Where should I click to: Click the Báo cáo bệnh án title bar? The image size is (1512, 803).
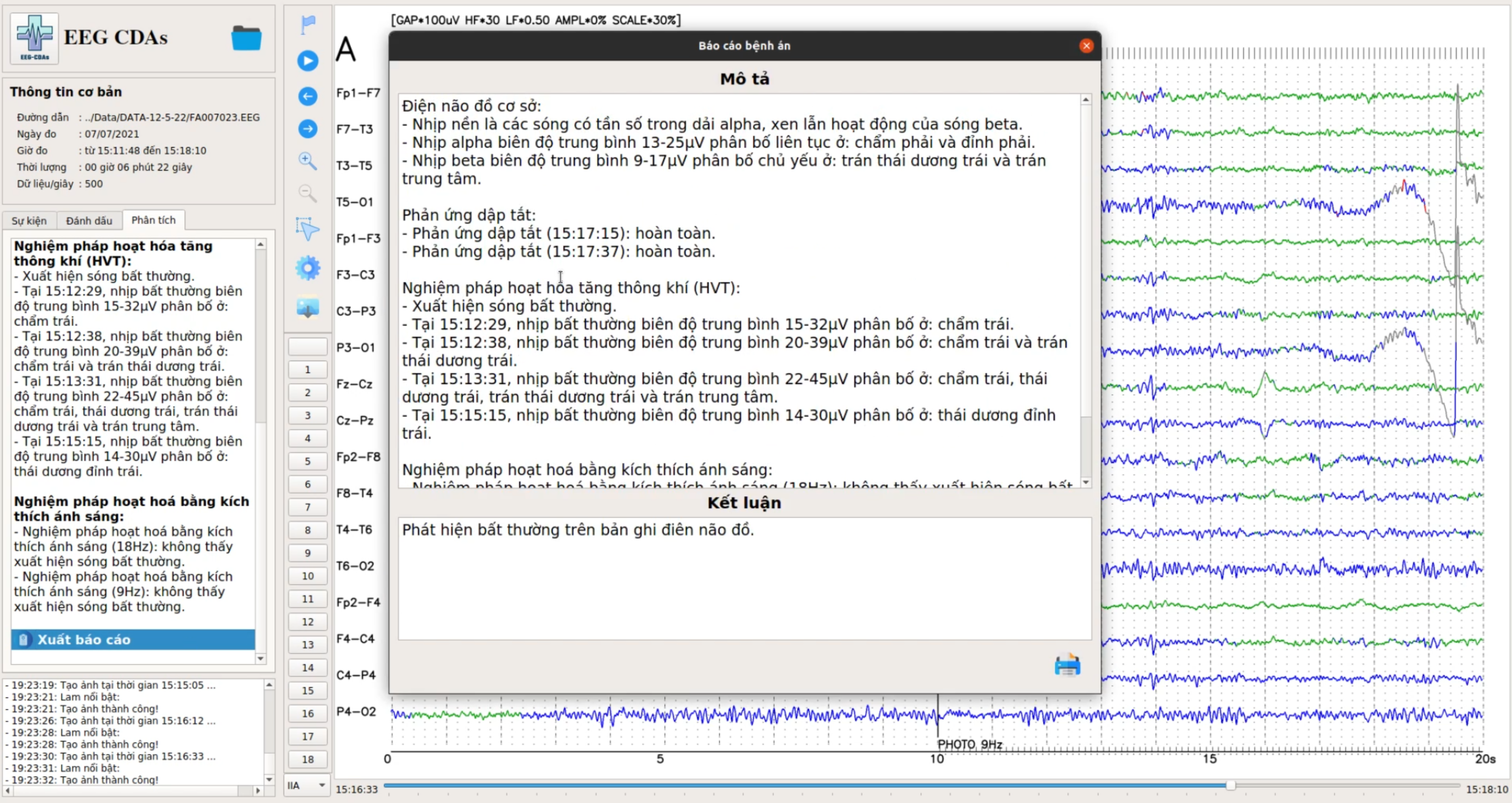(744, 46)
